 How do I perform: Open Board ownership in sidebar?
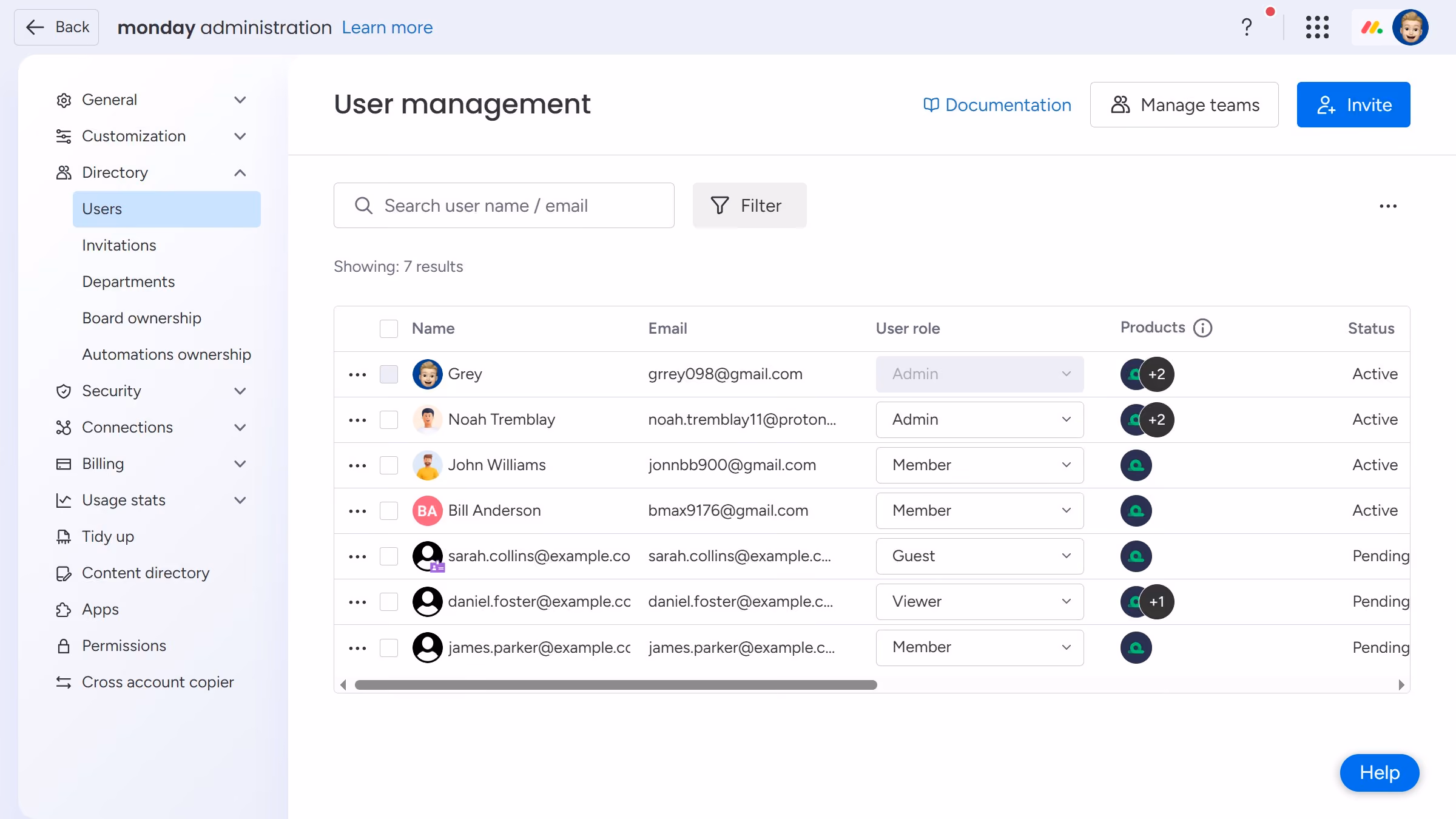coord(141,318)
